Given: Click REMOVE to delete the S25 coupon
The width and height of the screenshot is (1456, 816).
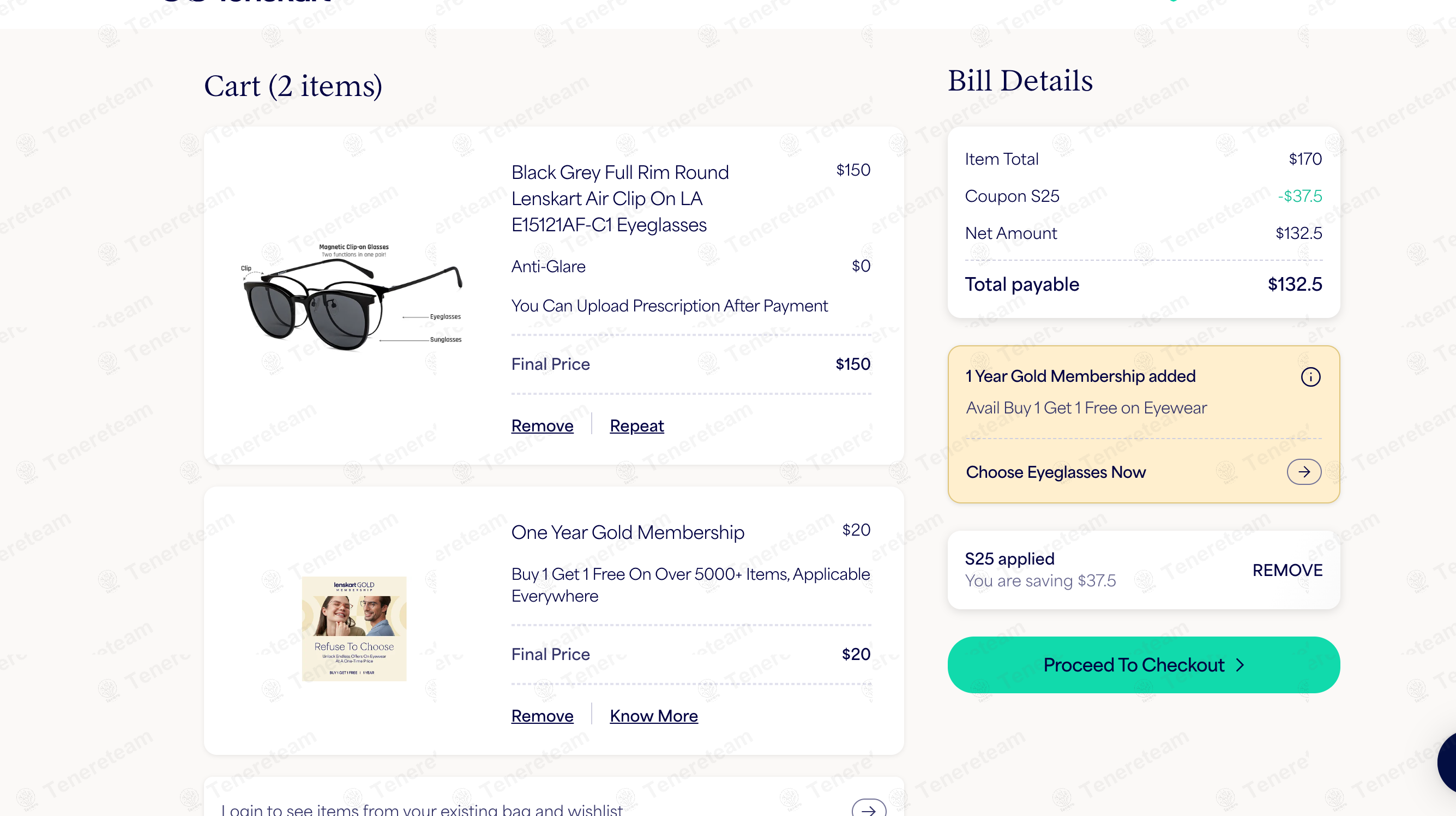Looking at the screenshot, I should pos(1287,570).
